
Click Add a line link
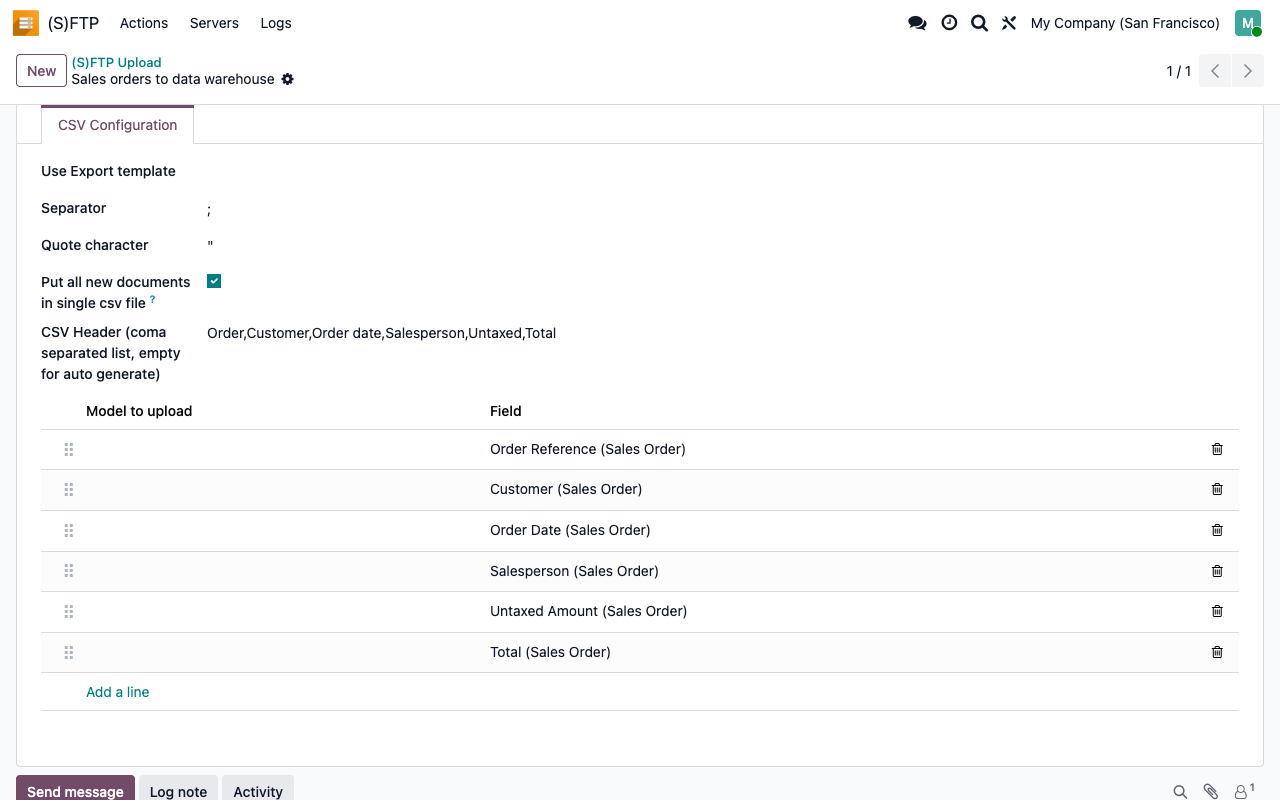coord(118,692)
